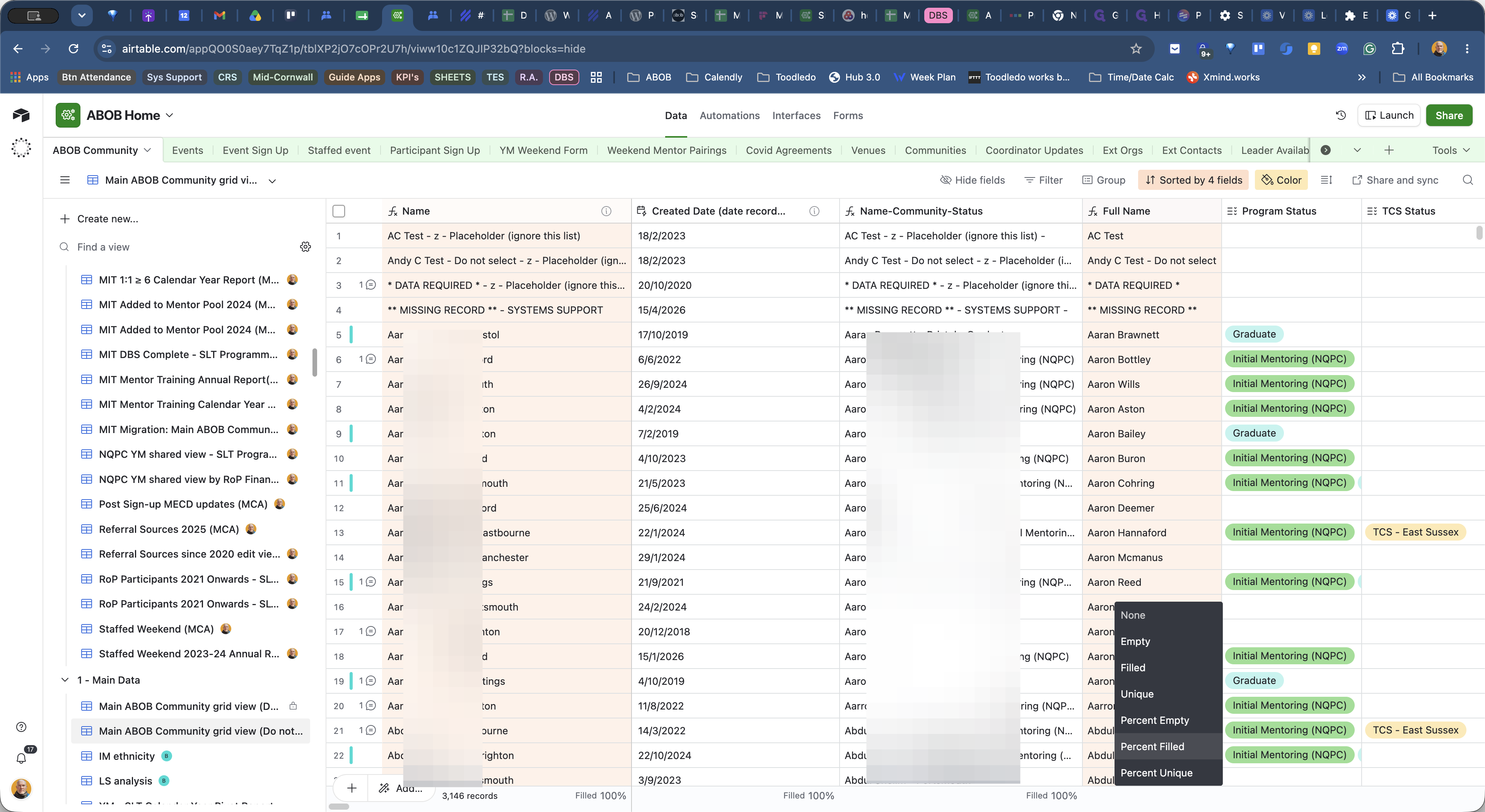Expand ABOB Community table dropdown

(x=148, y=150)
